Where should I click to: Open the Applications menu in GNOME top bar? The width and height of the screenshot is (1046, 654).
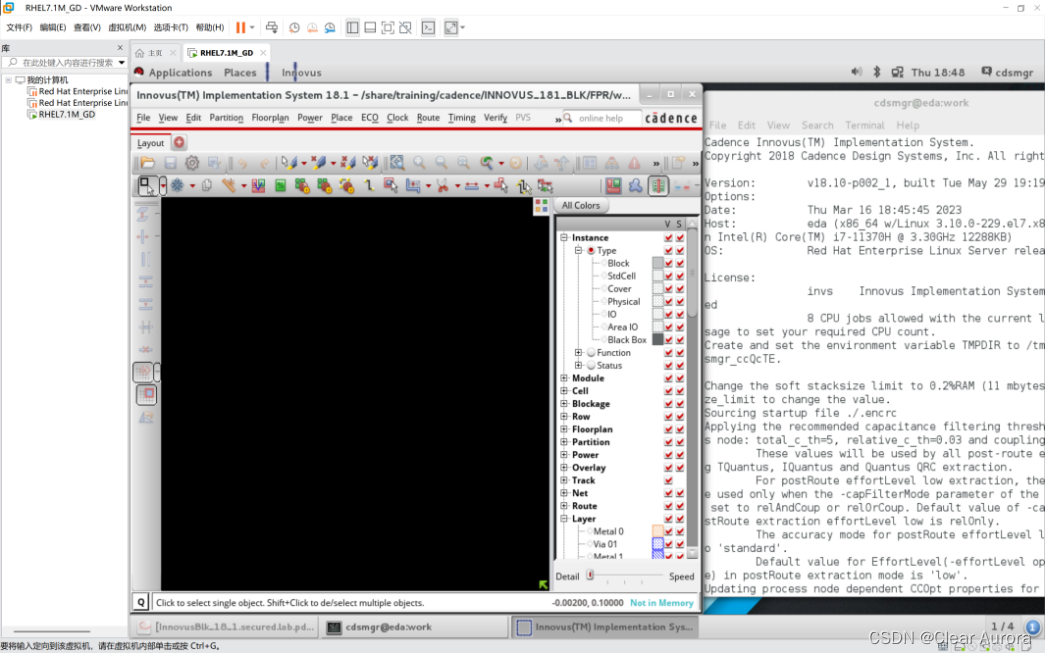pyautogui.click(x=180, y=72)
